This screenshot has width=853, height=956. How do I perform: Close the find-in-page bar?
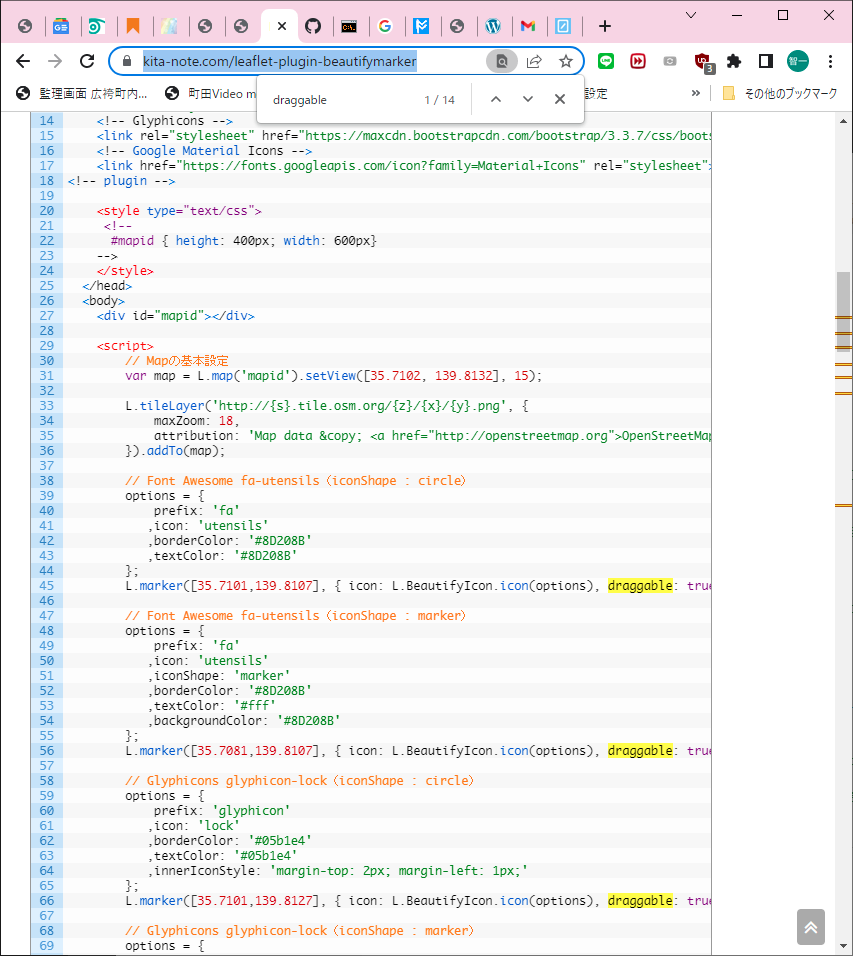tap(560, 99)
